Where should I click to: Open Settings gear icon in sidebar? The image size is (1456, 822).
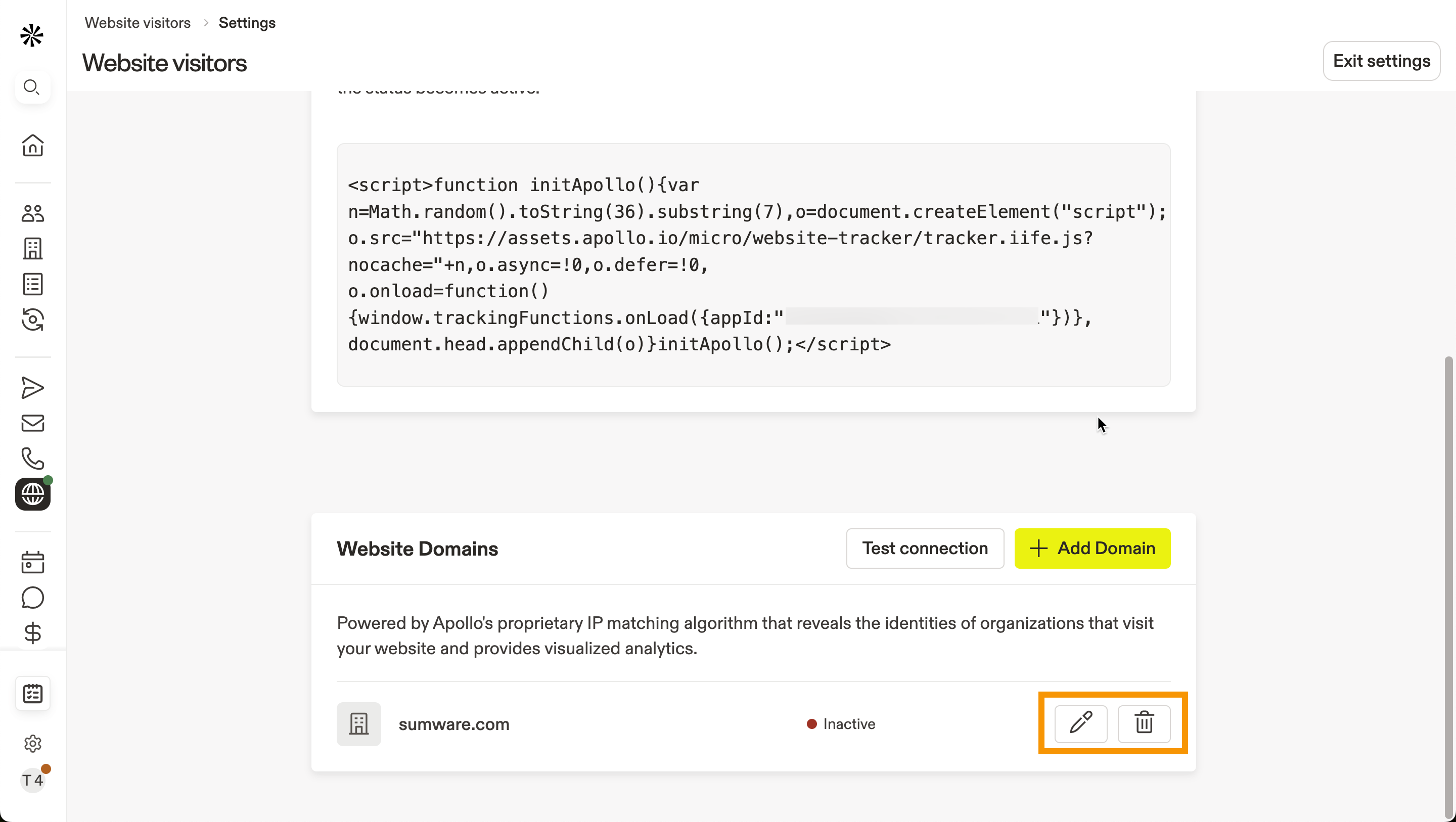(x=33, y=744)
